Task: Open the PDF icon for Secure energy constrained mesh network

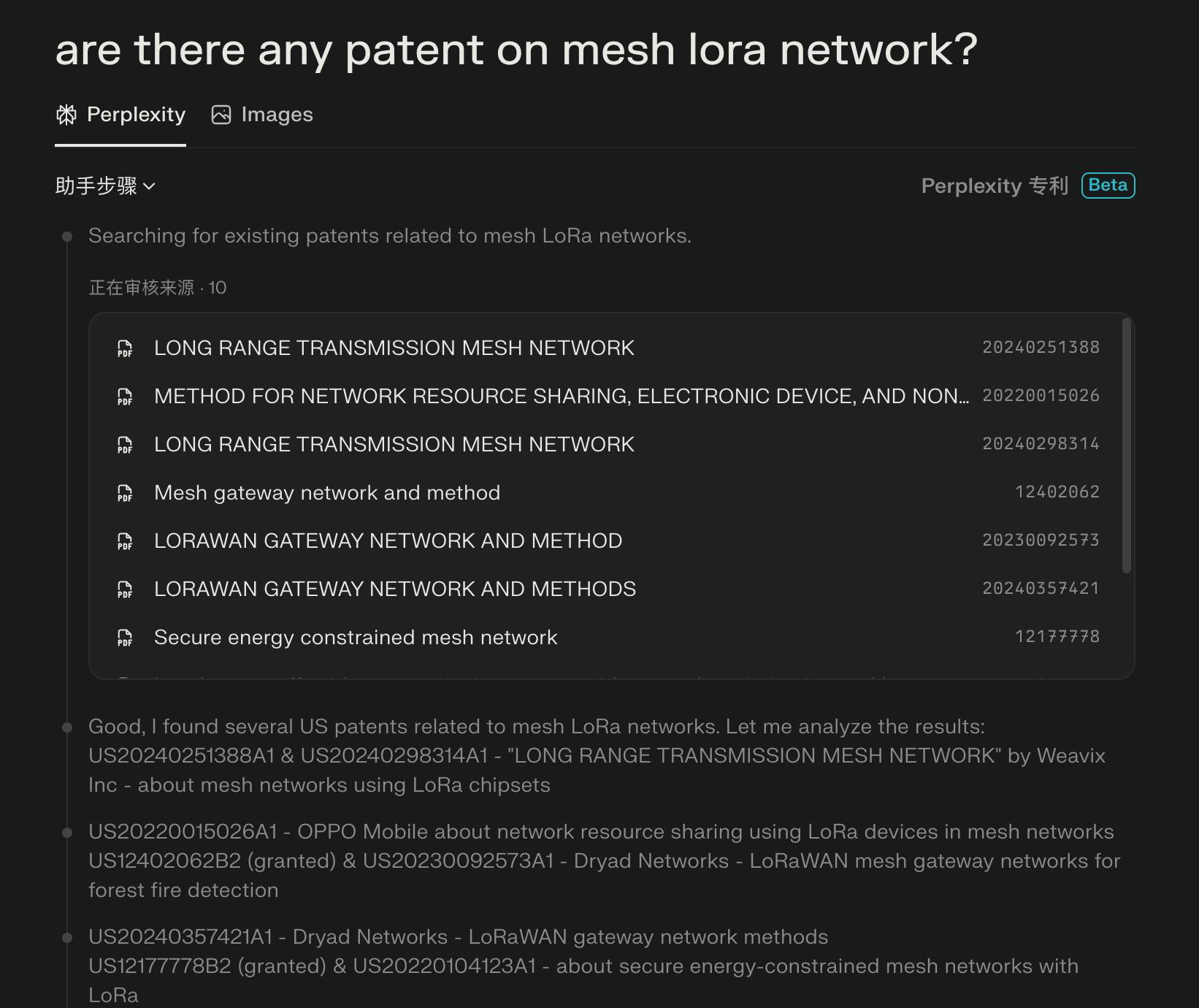Action: (125, 638)
